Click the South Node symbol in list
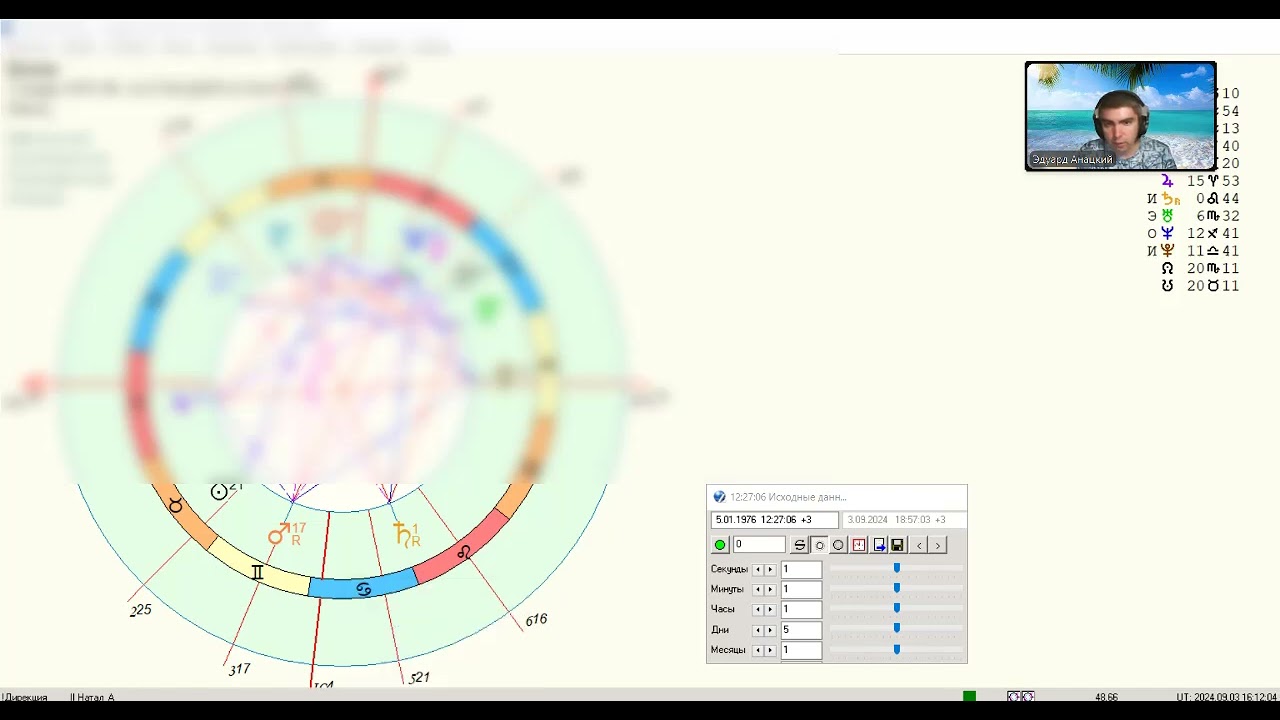The height and width of the screenshot is (720, 1280). point(1167,286)
